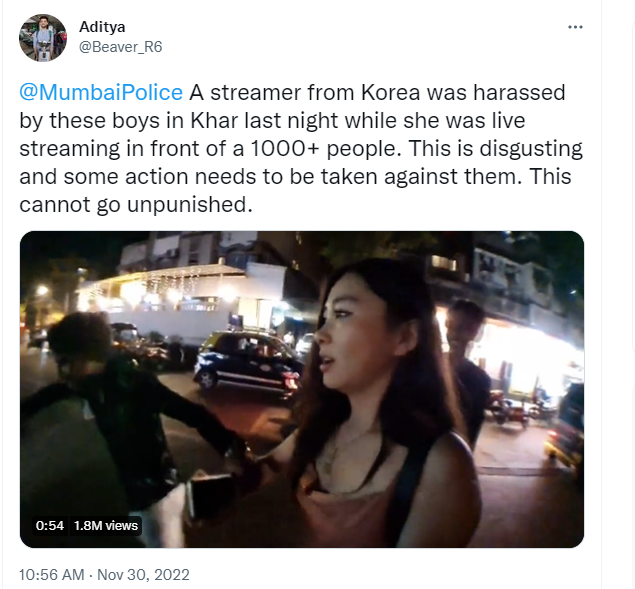Click the black taxi in the video
Viewport: 635px width, 589px height.
(x=248, y=364)
